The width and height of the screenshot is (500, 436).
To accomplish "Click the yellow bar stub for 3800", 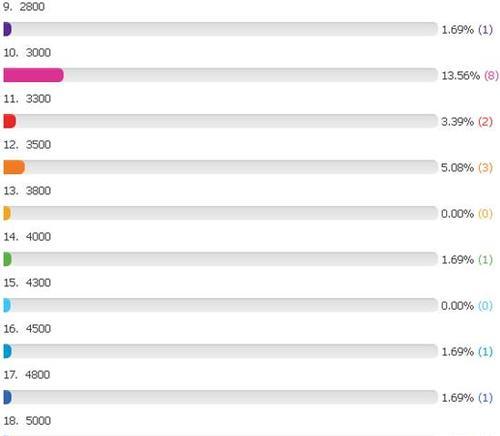I will pyautogui.click(x=7, y=213).
